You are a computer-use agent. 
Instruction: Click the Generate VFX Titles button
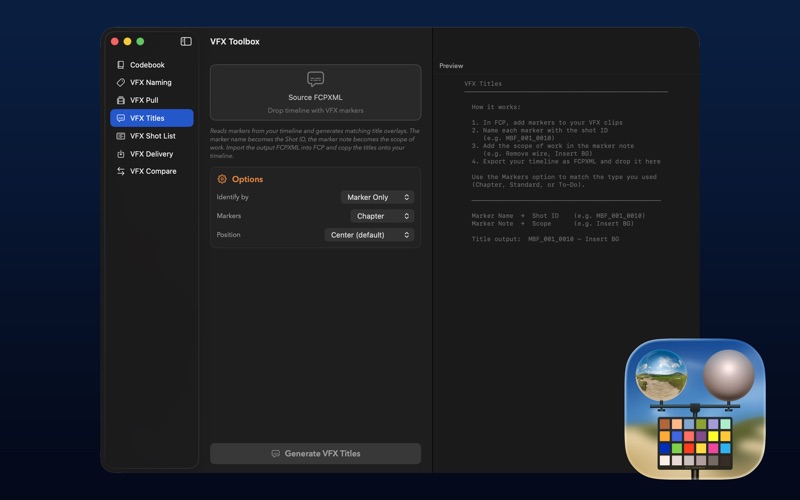click(315, 454)
